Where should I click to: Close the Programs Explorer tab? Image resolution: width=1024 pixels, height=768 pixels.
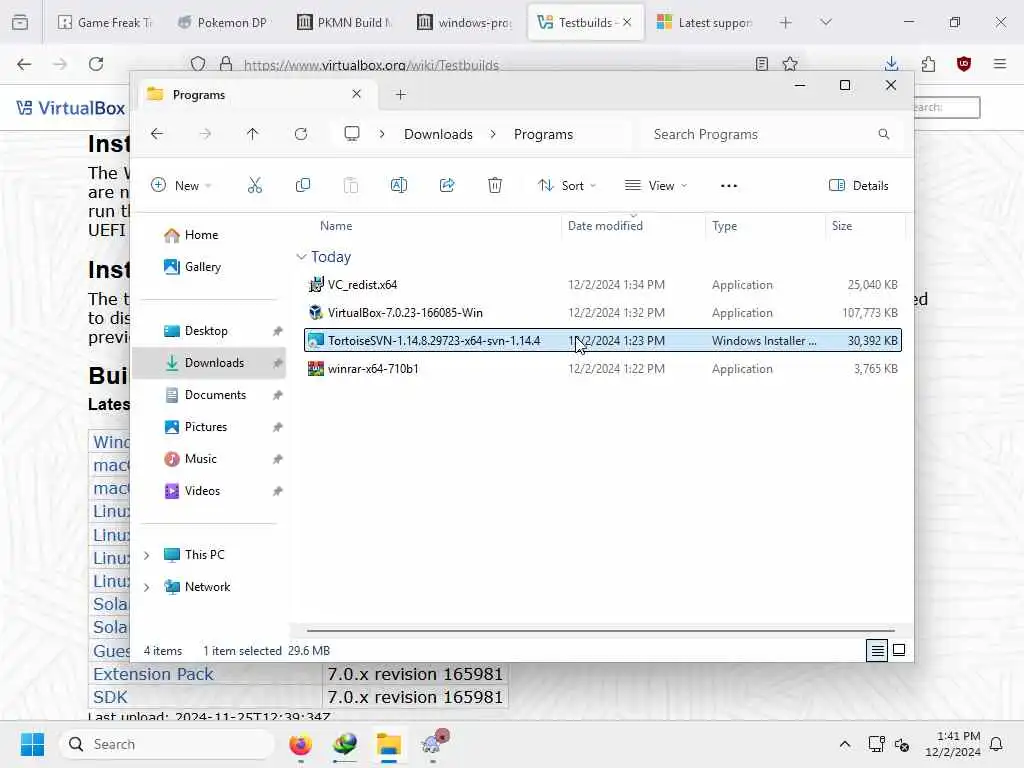[357, 94]
